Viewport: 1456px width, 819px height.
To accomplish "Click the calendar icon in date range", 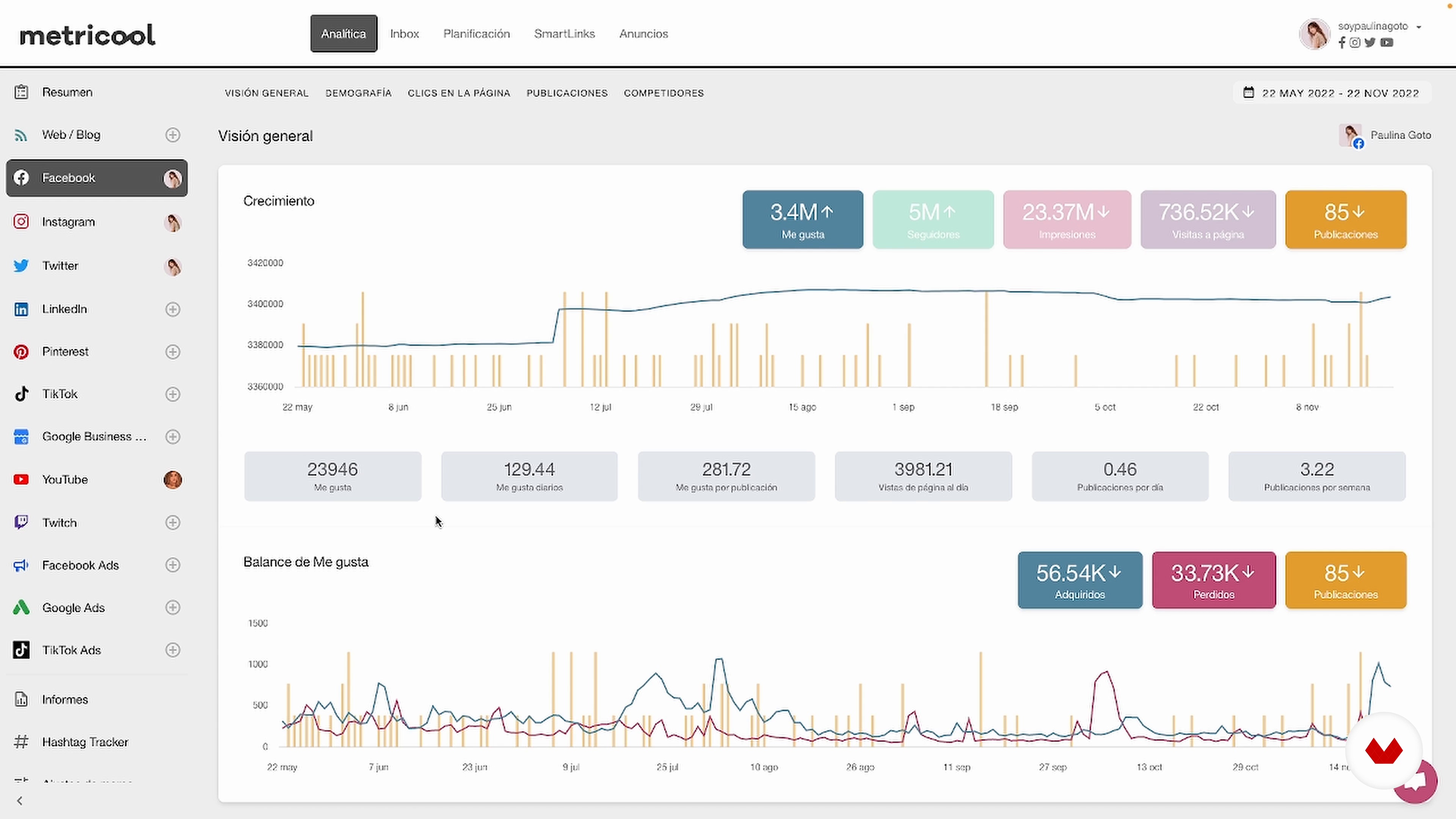I will (1249, 93).
